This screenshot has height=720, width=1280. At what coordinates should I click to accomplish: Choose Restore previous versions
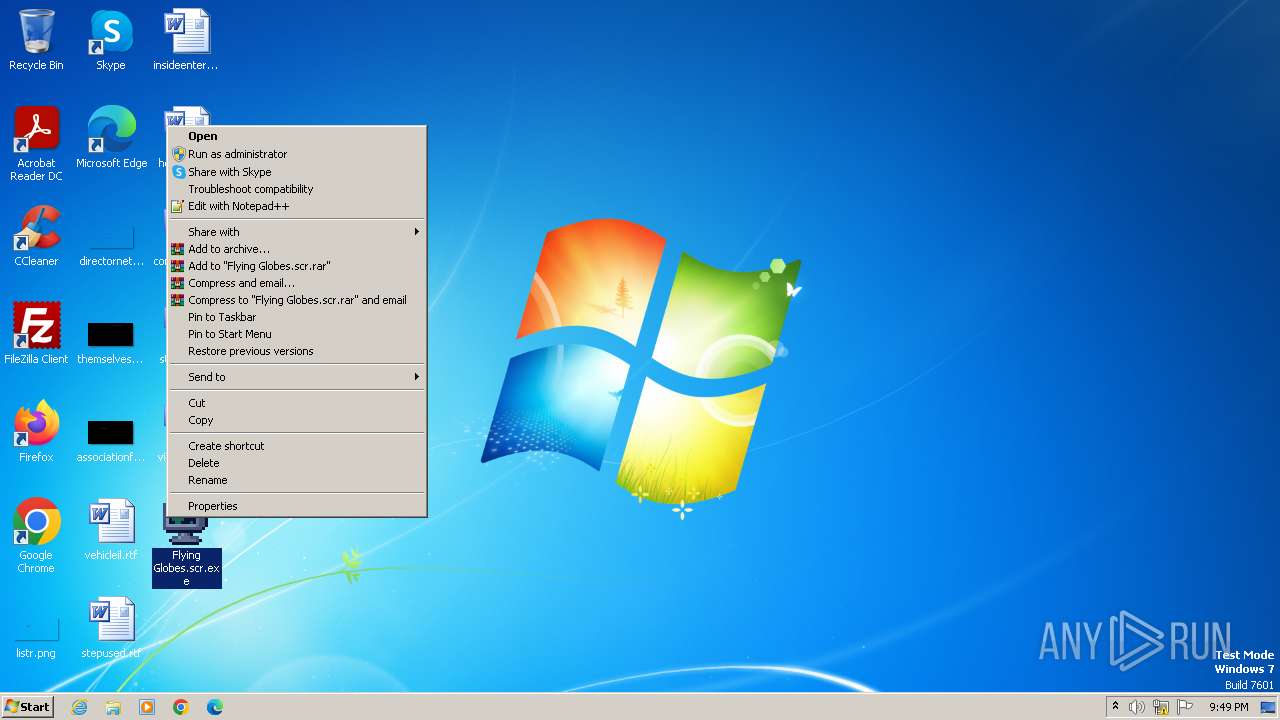coord(297,351)
